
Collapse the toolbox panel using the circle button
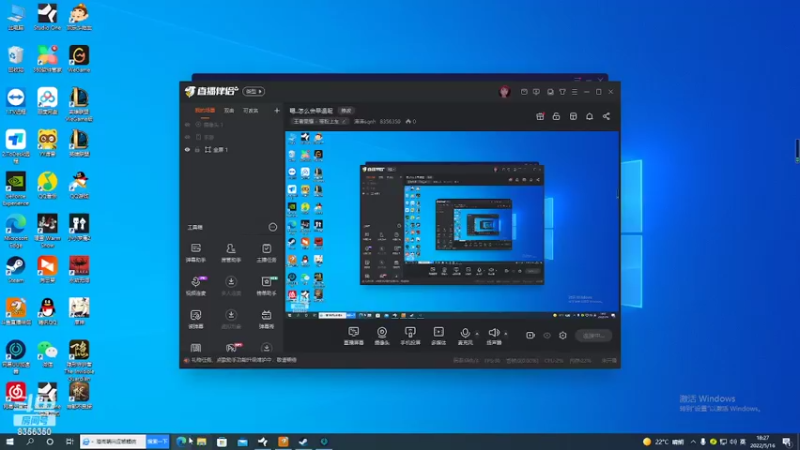(272, 227)
